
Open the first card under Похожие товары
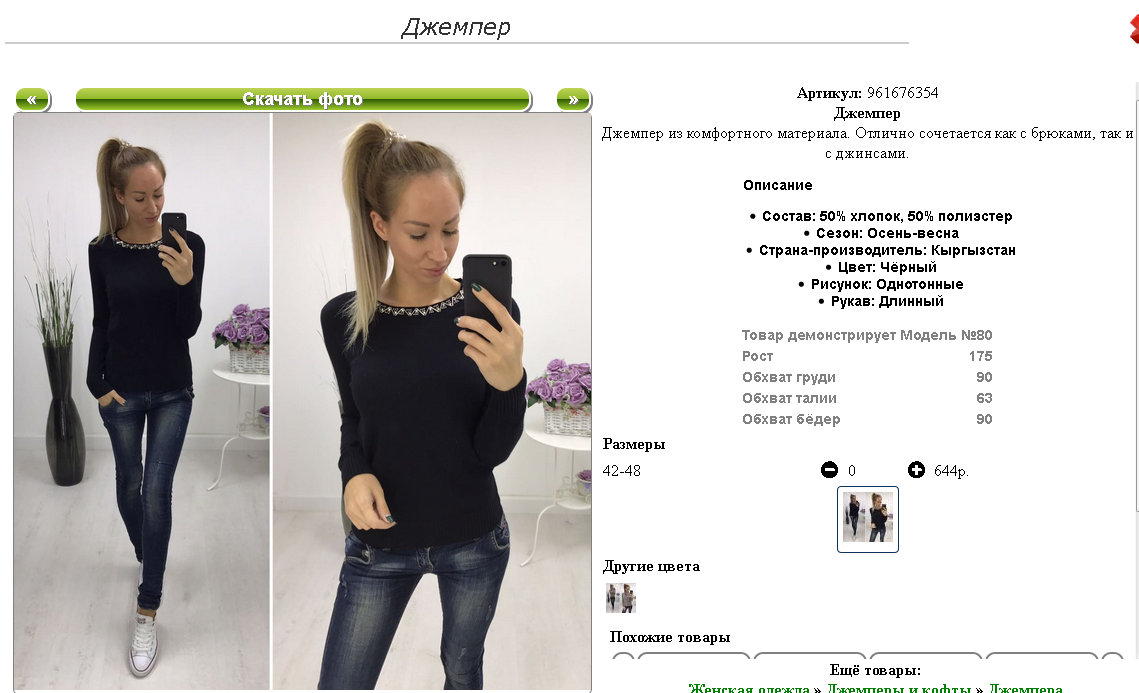tap(694, 656)
